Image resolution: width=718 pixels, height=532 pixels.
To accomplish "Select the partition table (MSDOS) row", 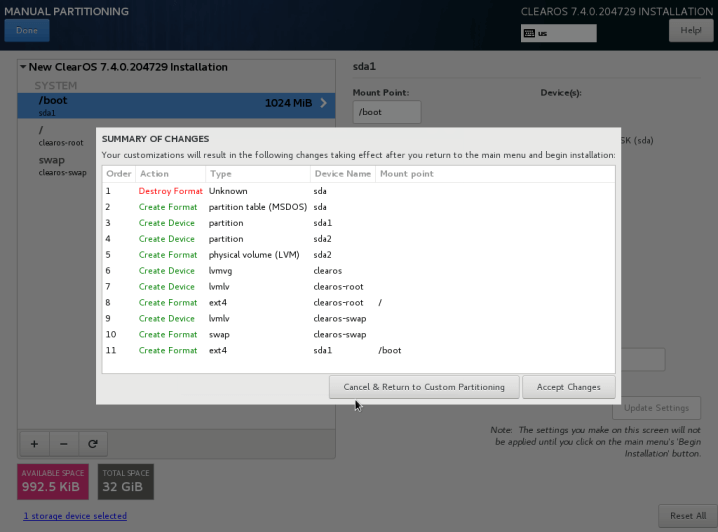I will [359, 207].
